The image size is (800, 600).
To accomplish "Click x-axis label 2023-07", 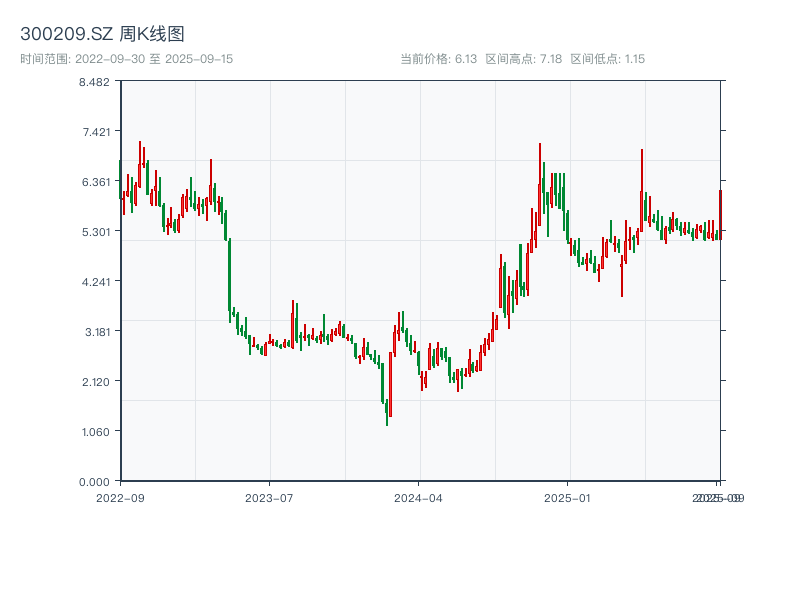I will (x=269, y=498).
